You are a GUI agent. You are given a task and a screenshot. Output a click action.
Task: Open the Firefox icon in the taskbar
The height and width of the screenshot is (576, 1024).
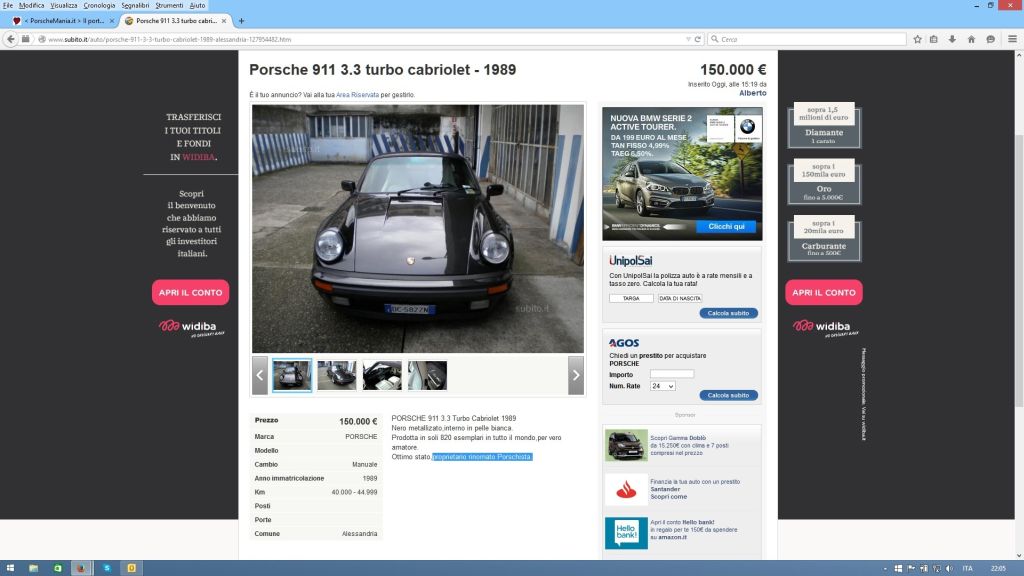(x=81, y=568)
